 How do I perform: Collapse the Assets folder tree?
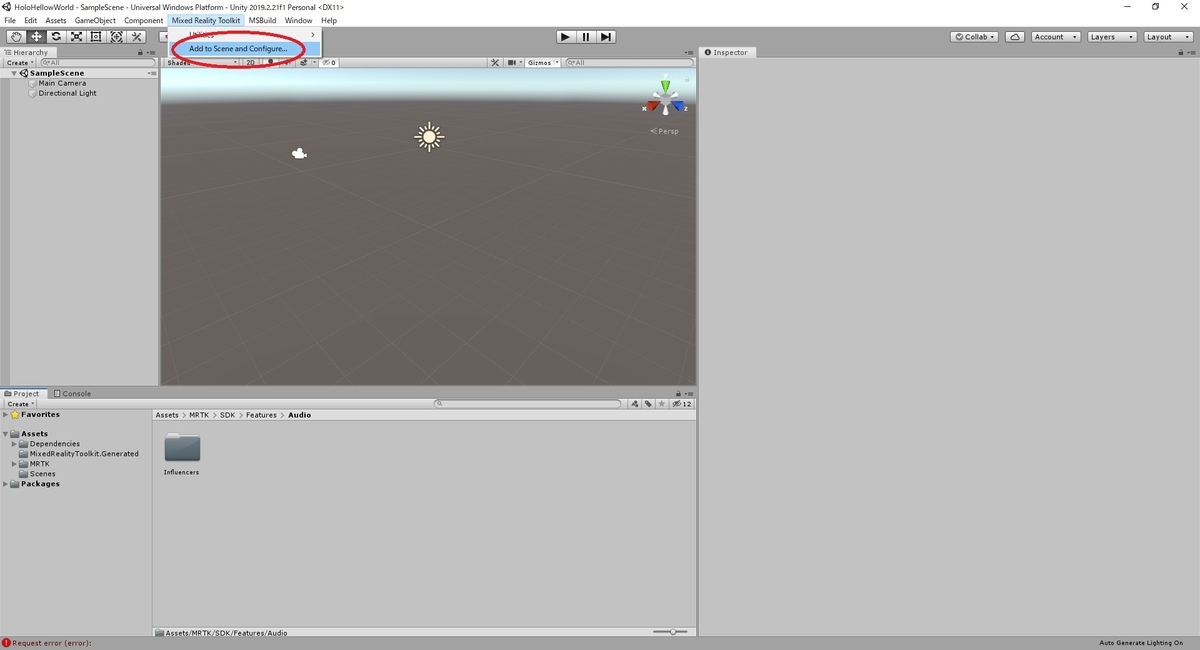click(x=6, y=434)
